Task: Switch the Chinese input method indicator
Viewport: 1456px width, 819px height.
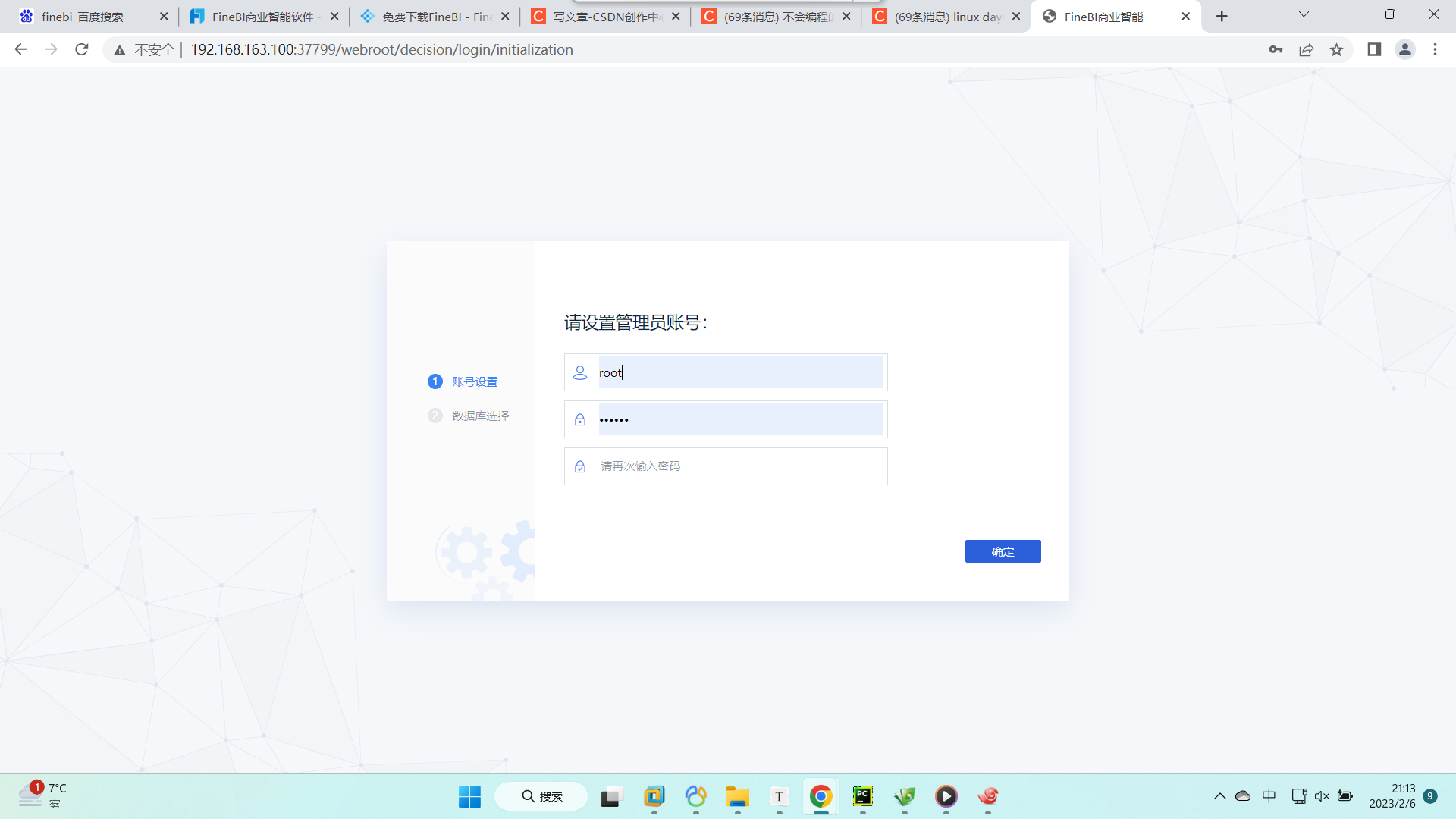Action: (1269, 795)
